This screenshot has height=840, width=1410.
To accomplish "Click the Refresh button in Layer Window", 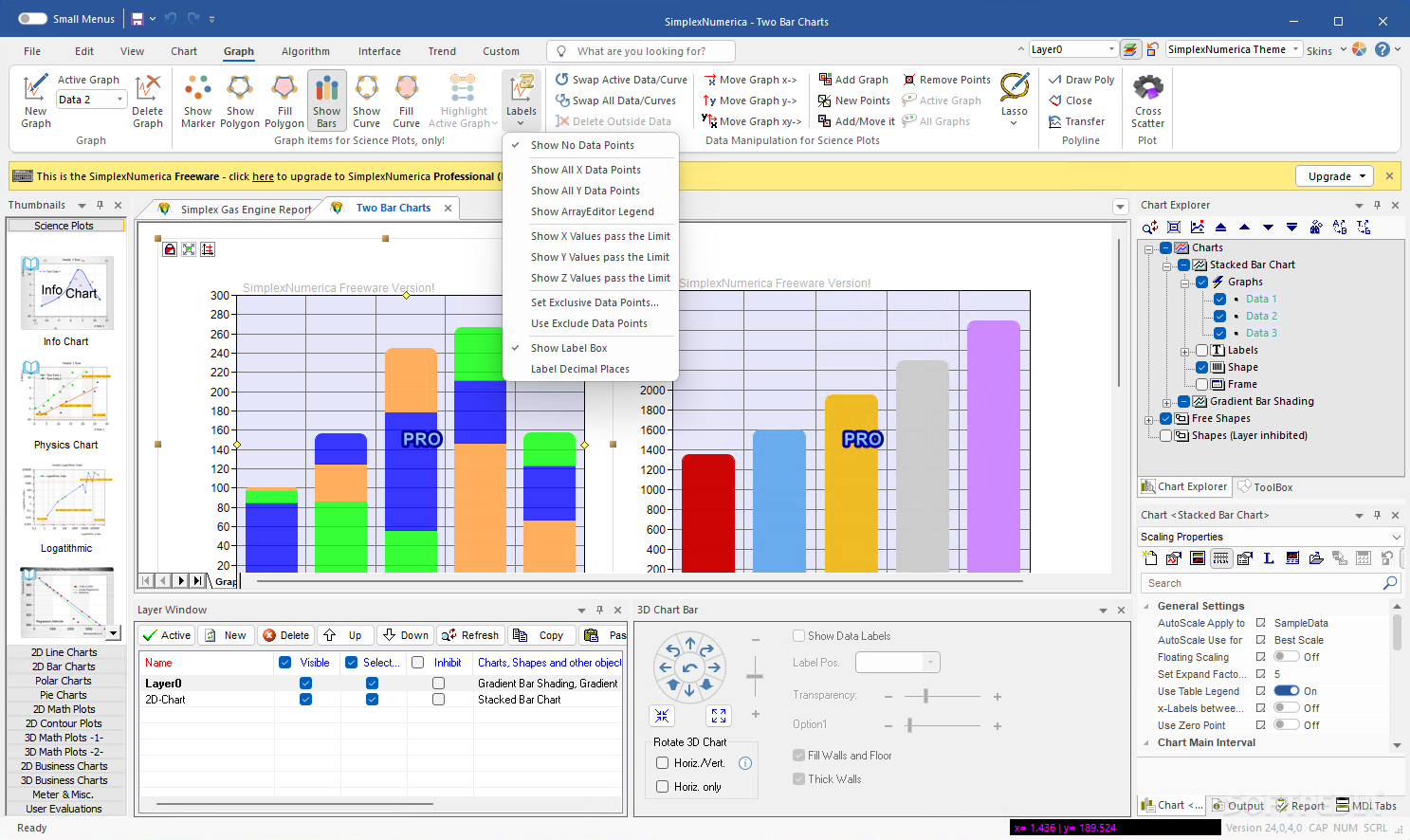I will pyautogui.click(x=471, y=635).
